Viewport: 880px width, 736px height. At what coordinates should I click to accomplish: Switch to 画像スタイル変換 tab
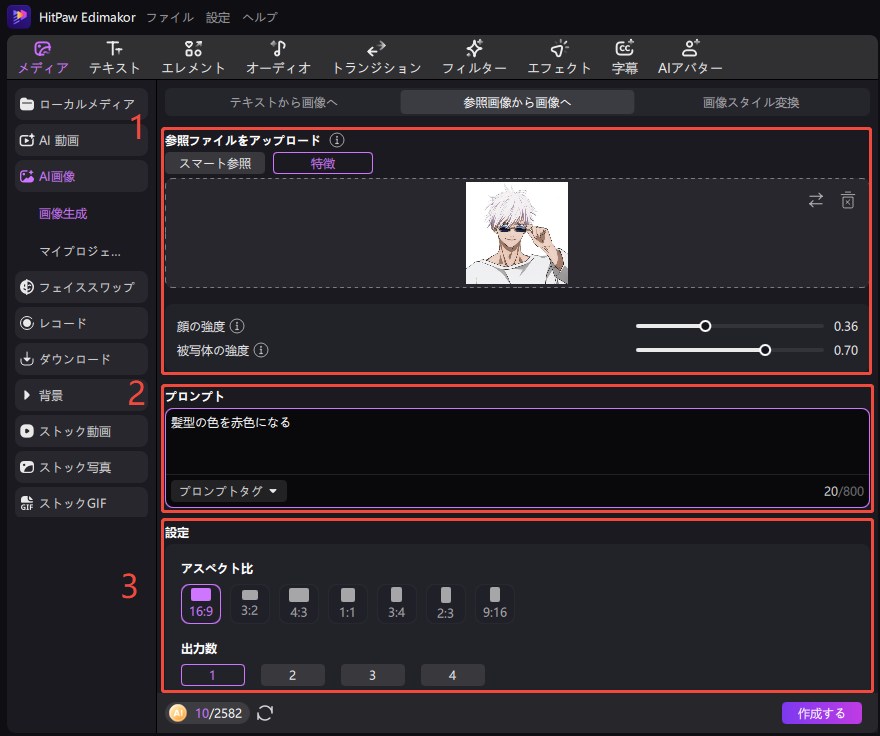751,102
